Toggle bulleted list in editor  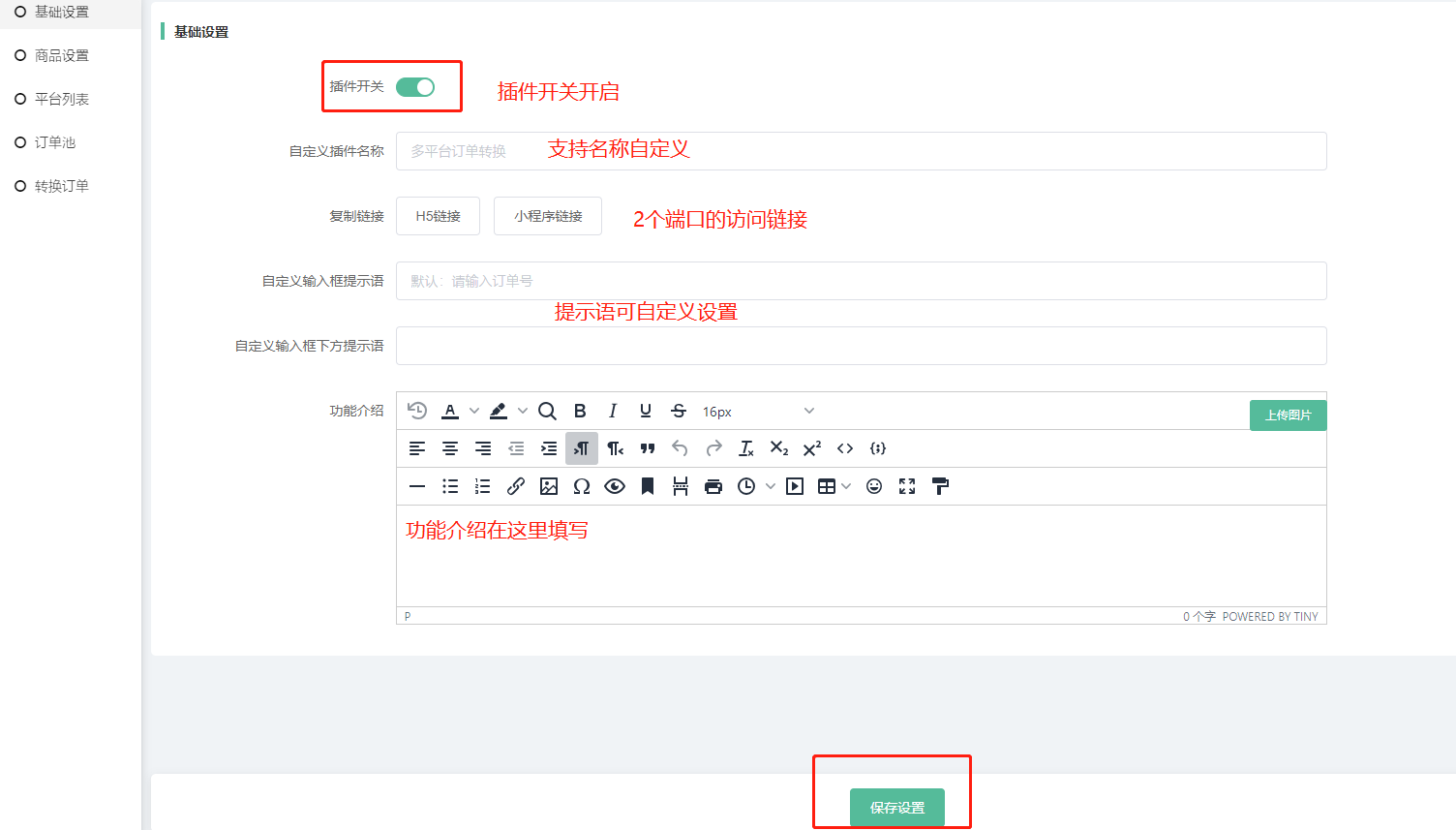tap(450, 486)
